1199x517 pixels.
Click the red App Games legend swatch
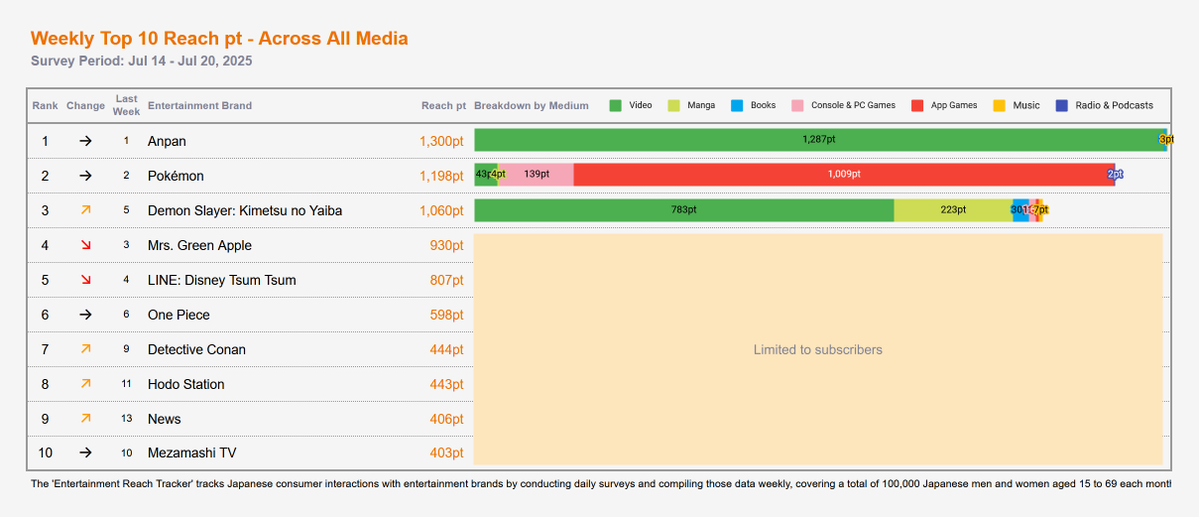(917, 106)
